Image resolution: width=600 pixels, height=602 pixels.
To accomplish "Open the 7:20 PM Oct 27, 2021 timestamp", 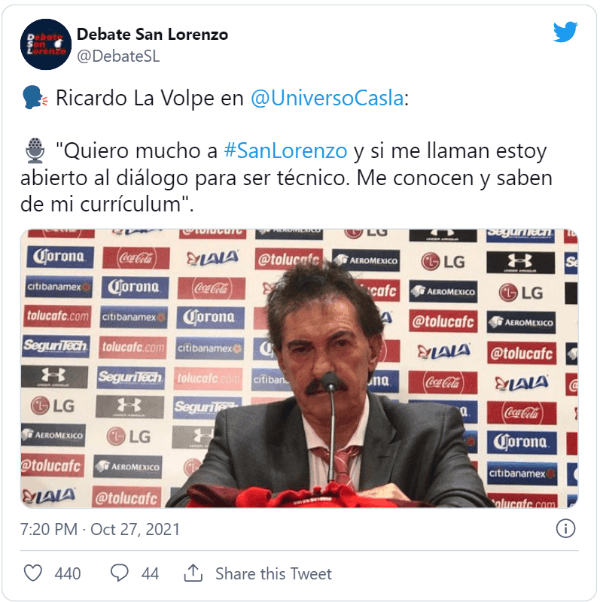I will coord(100,529).
